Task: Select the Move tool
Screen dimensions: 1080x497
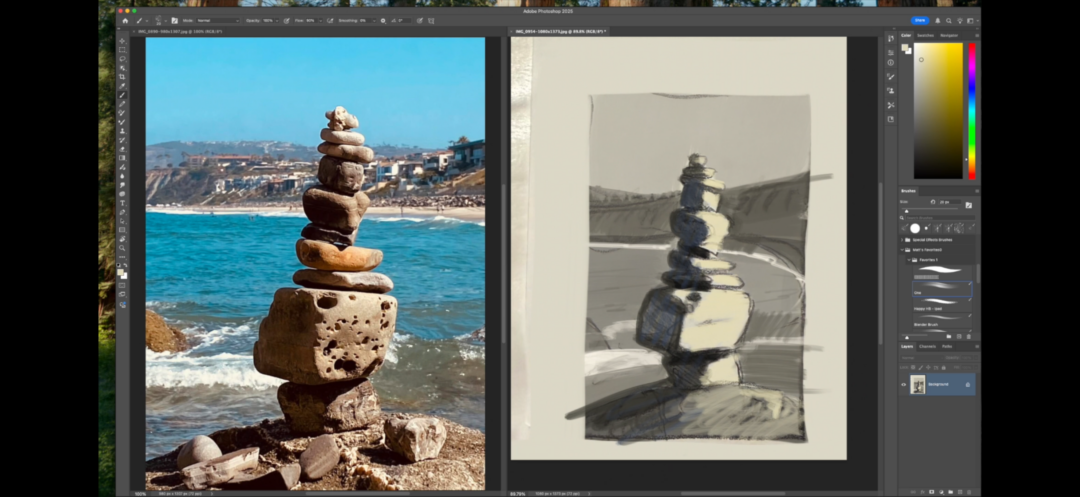Action: tap(122, 41)
